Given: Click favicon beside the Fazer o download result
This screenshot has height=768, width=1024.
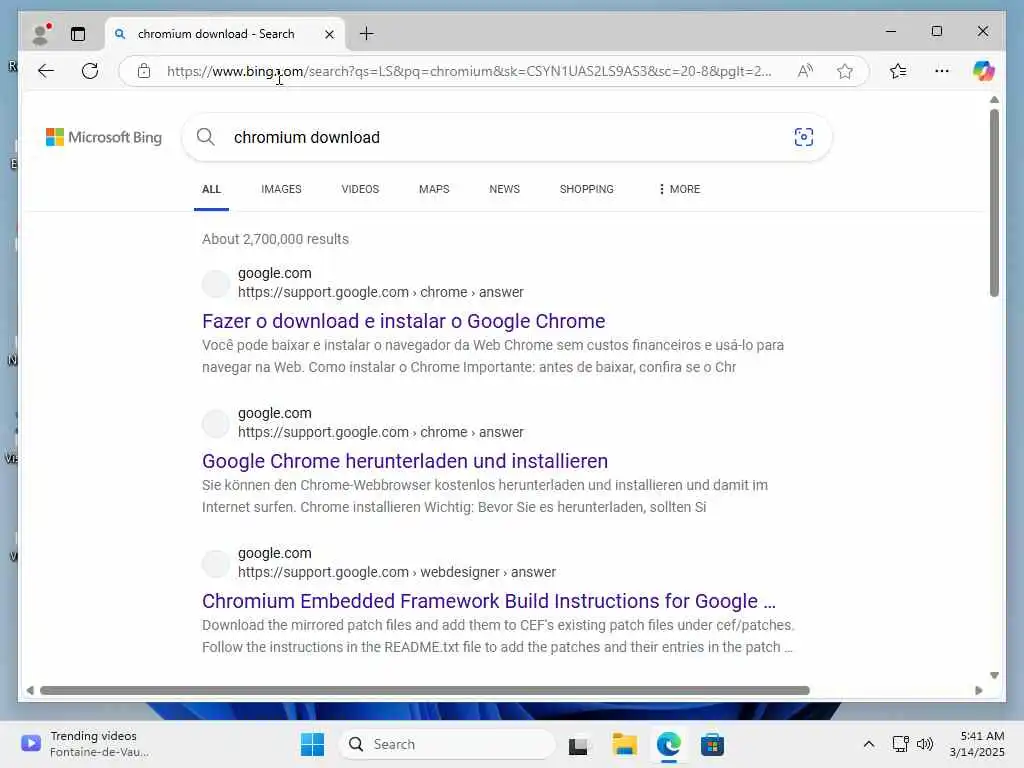Looking at the screenshot, I should 216,283.
